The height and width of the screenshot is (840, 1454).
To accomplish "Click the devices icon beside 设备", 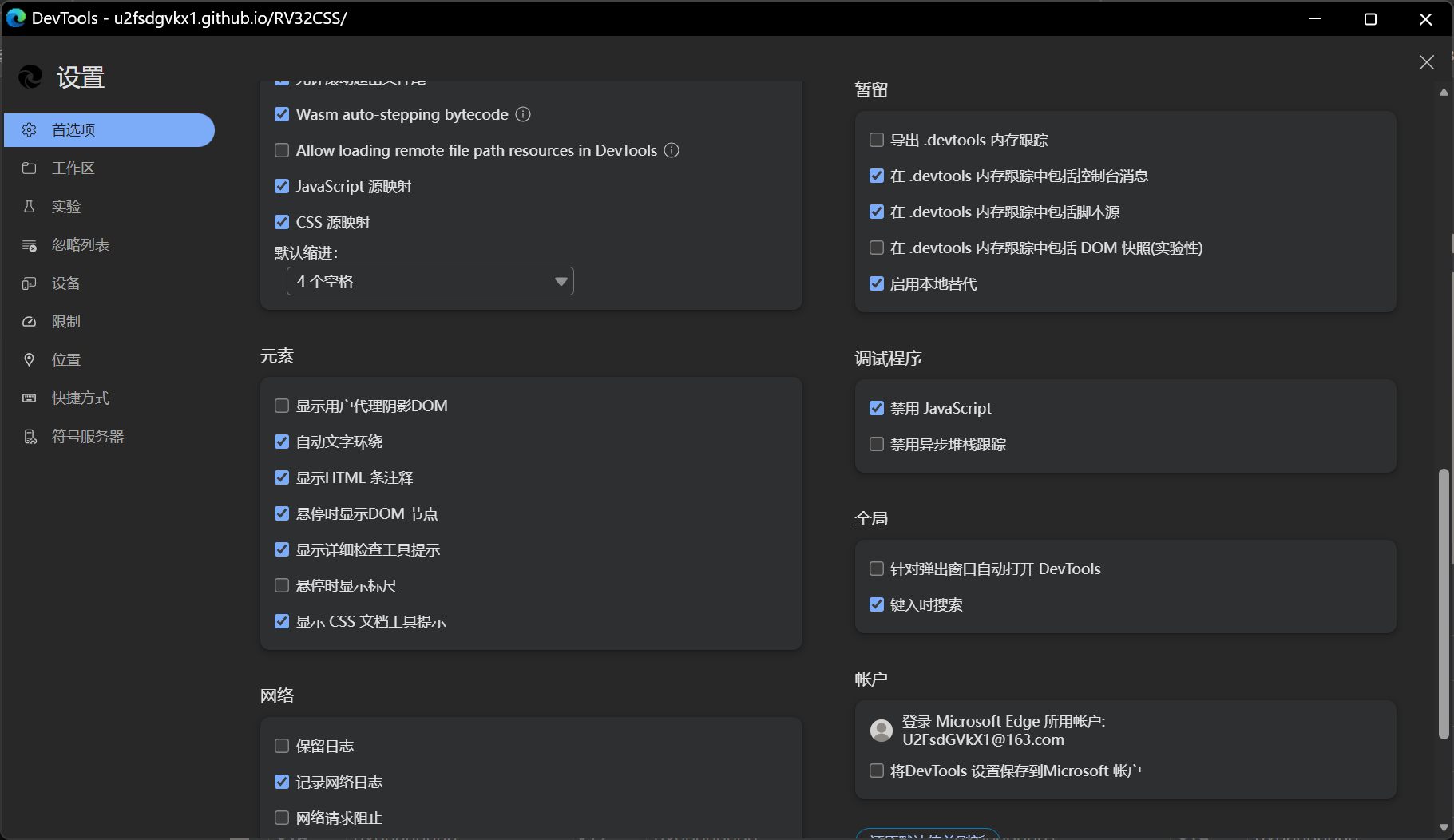I will 30,283.
